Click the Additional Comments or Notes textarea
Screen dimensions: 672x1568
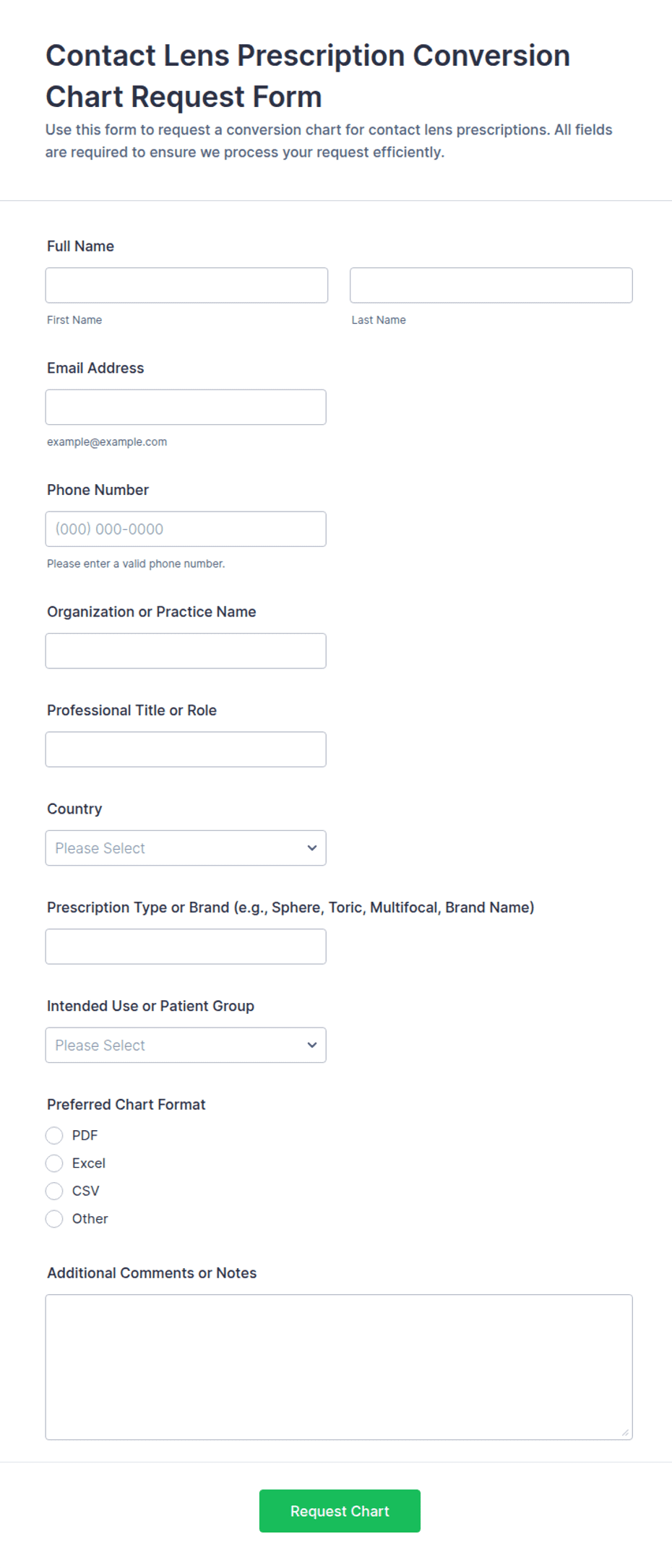(x=339, y=1367)
